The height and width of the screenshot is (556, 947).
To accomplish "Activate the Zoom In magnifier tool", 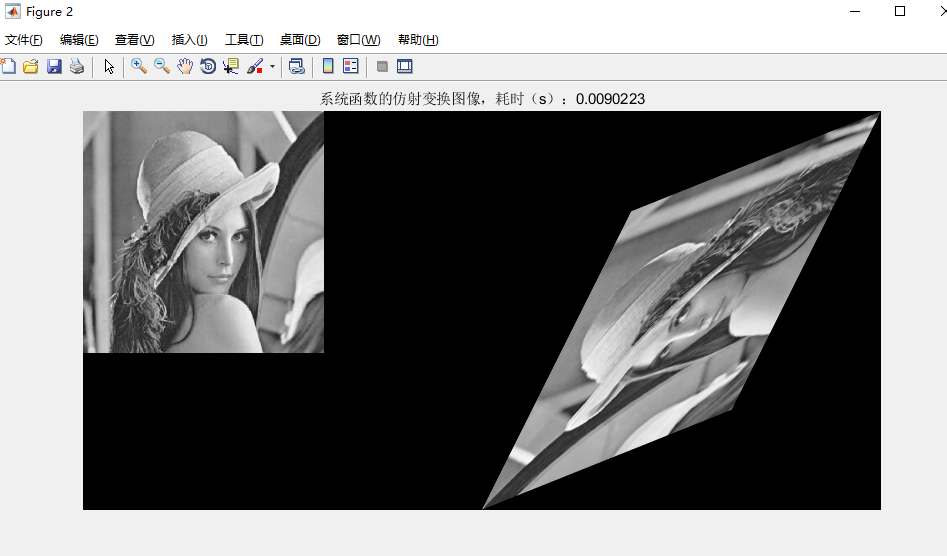I will [139, 66].
